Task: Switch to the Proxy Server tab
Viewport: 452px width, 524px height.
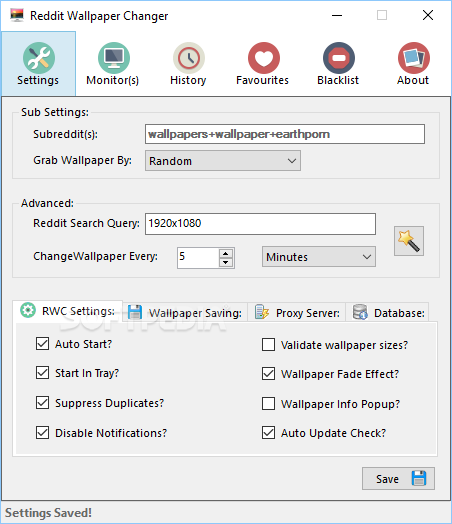Action: [297, 312]
